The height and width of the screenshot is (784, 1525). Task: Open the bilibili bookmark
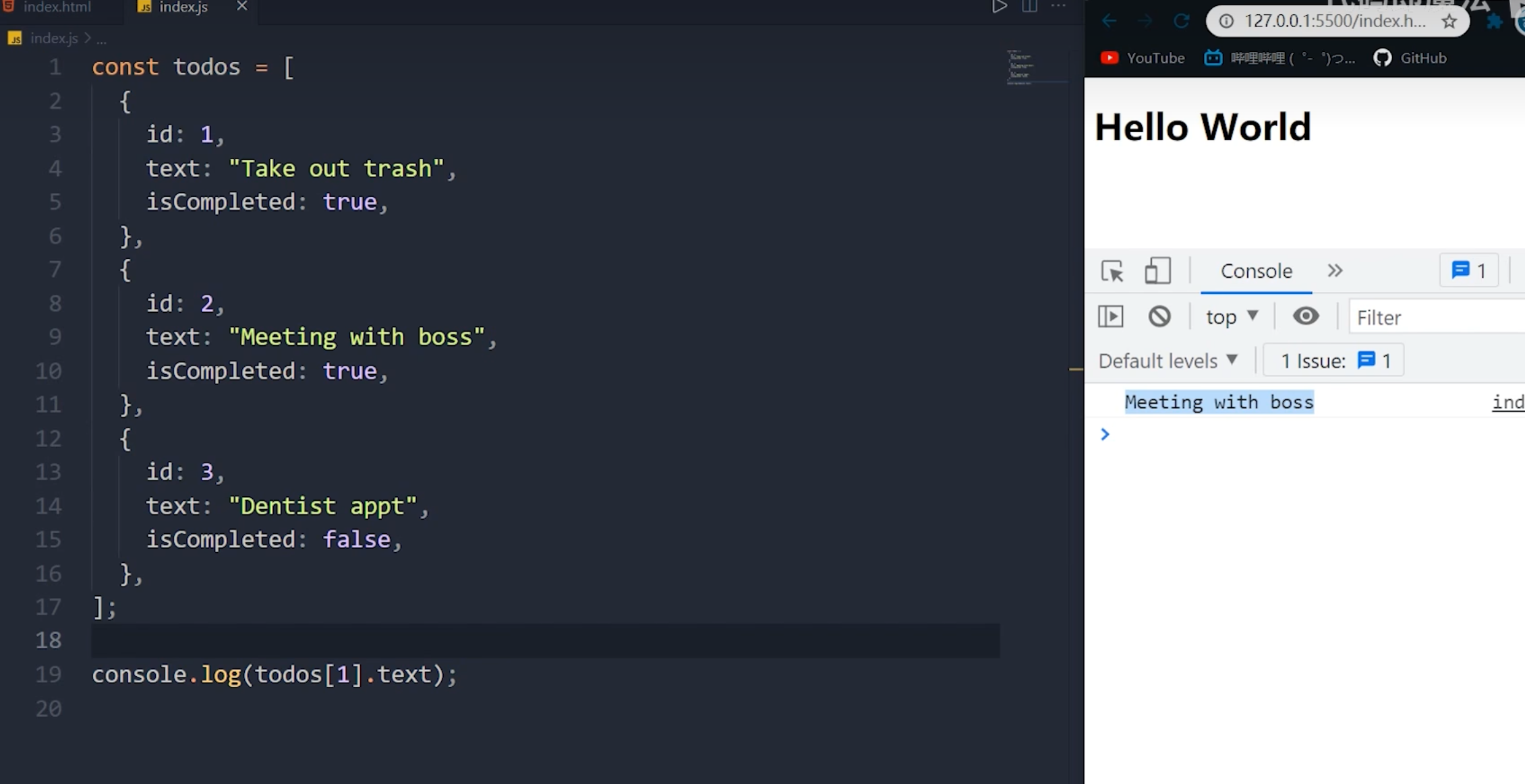click(x=1279, y=58)
